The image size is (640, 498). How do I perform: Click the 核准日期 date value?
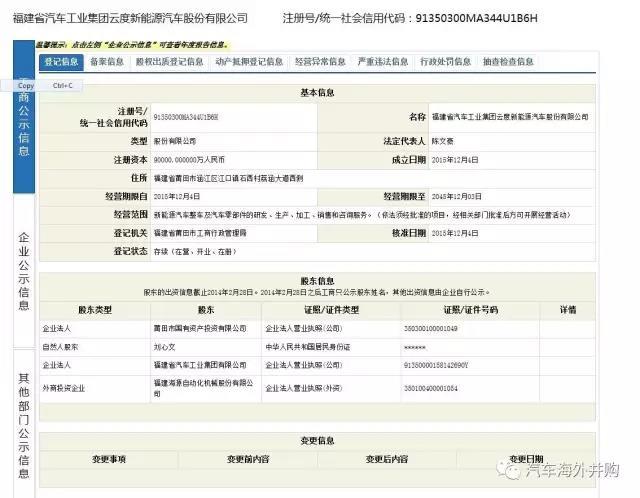[x=455, y=233]
